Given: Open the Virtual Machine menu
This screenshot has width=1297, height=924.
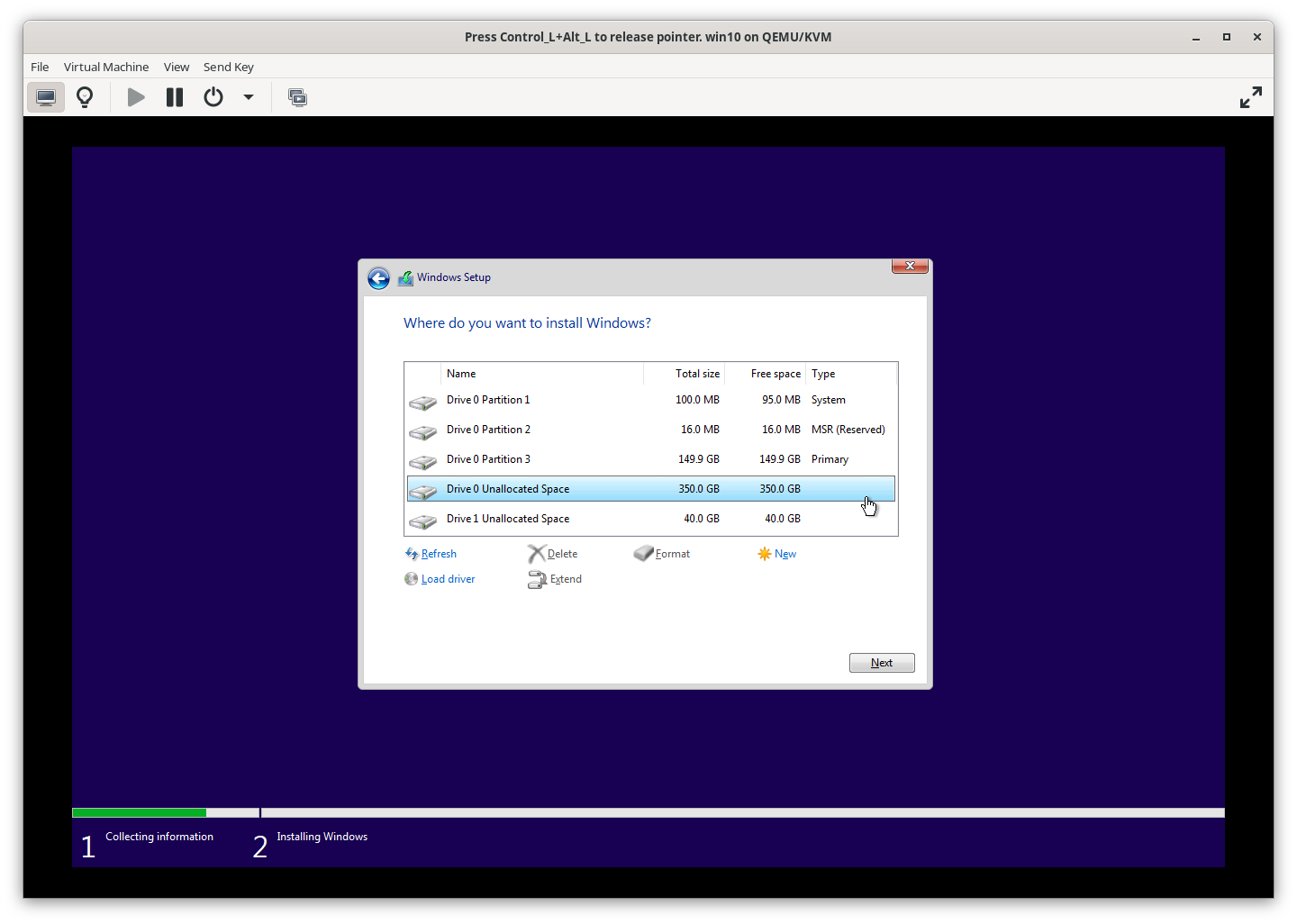Looking at the screenshot, I should pos(106,67).
